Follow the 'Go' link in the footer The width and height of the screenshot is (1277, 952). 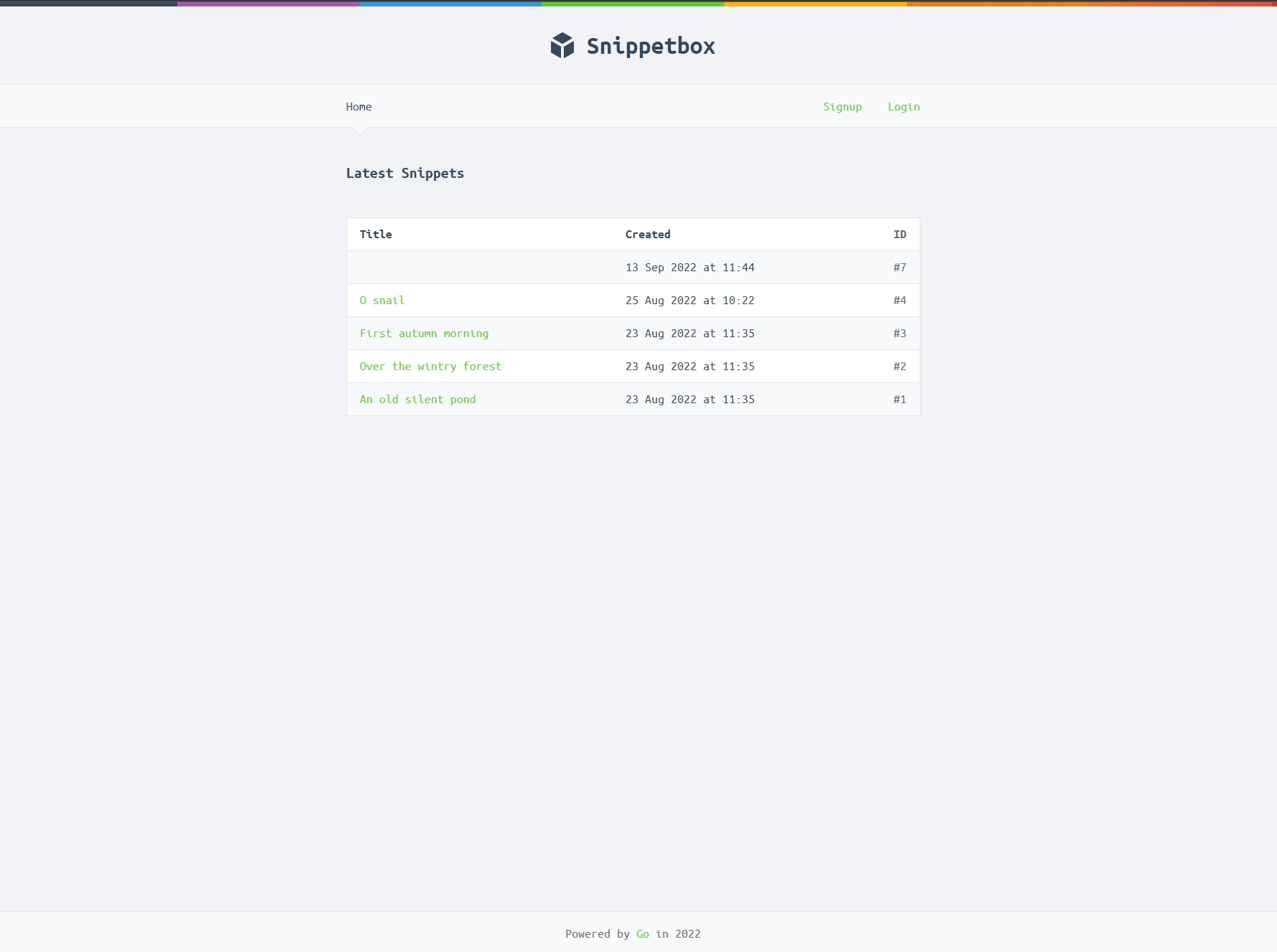[x=642, y=933]
